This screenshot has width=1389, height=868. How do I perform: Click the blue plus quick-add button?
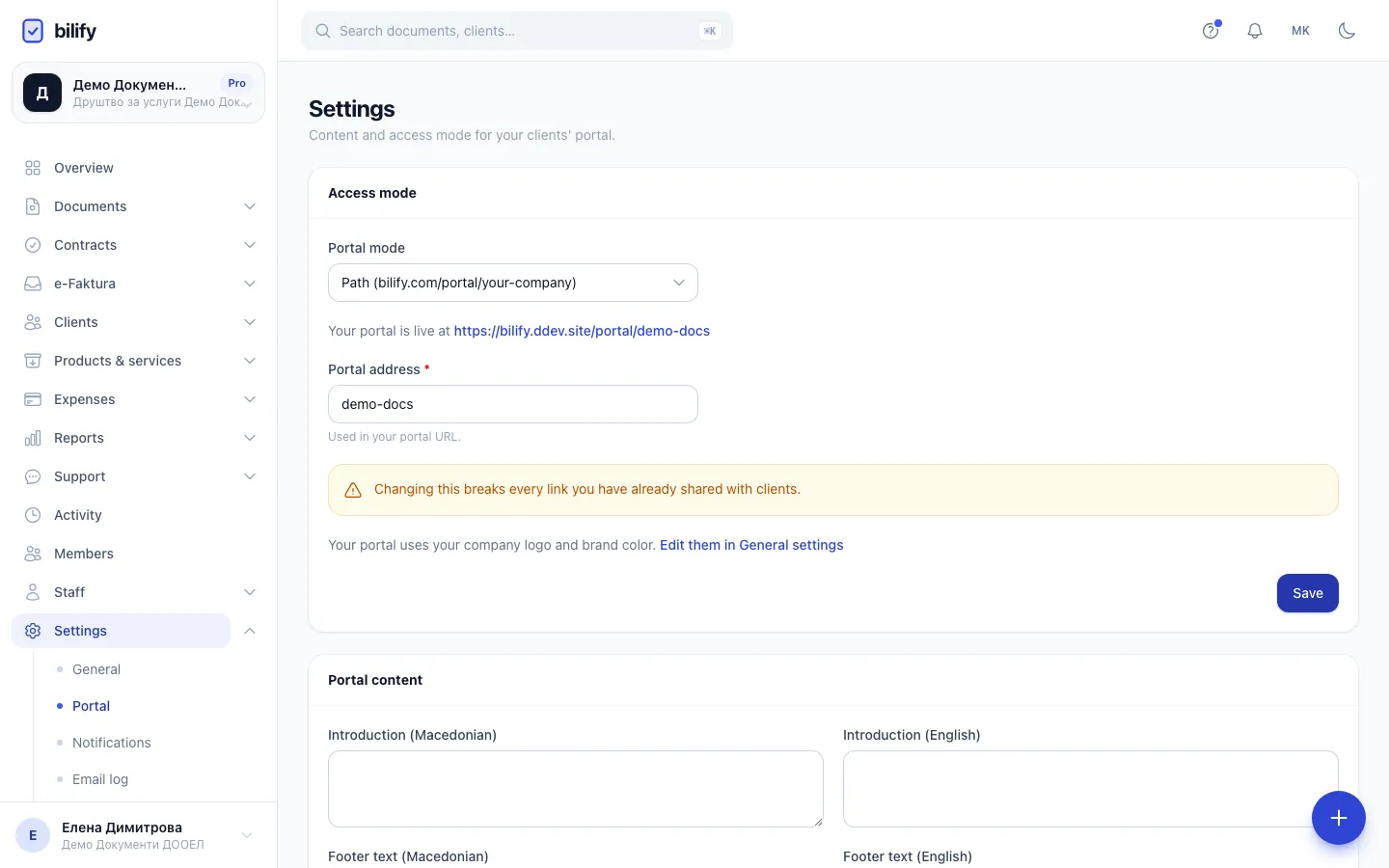tap(1339, 818)
